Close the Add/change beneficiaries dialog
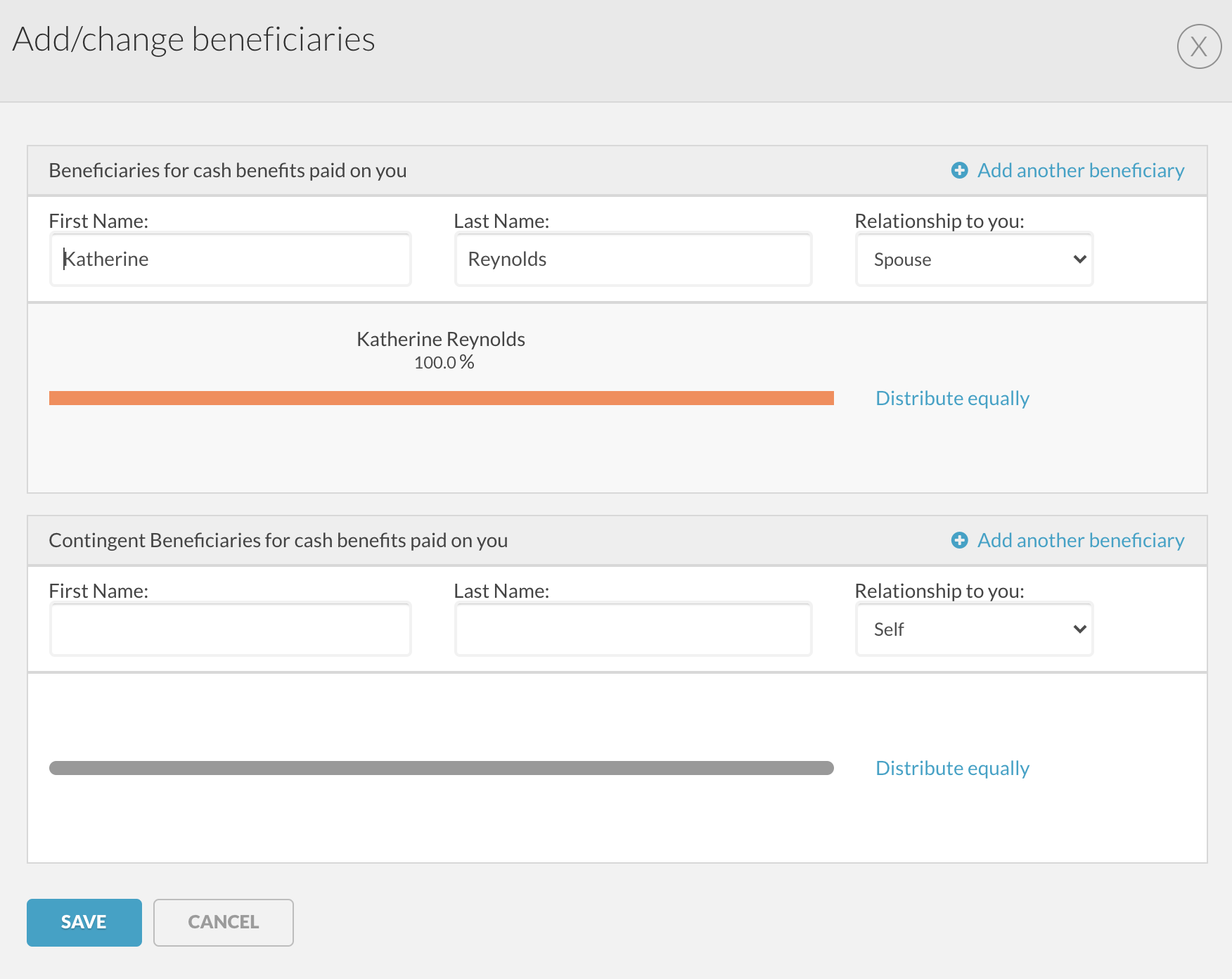The image size is (1232, 979). (1199, 46)
